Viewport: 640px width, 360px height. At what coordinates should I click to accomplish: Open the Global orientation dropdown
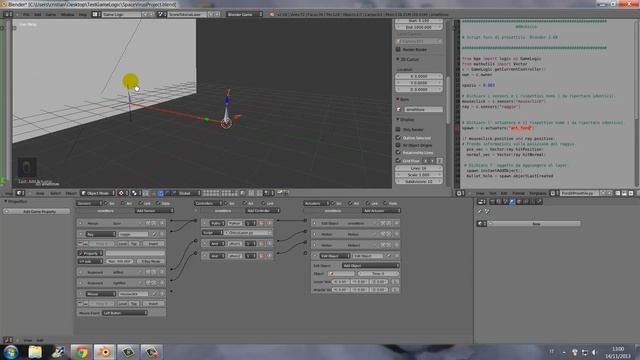(x=189, y=193)
